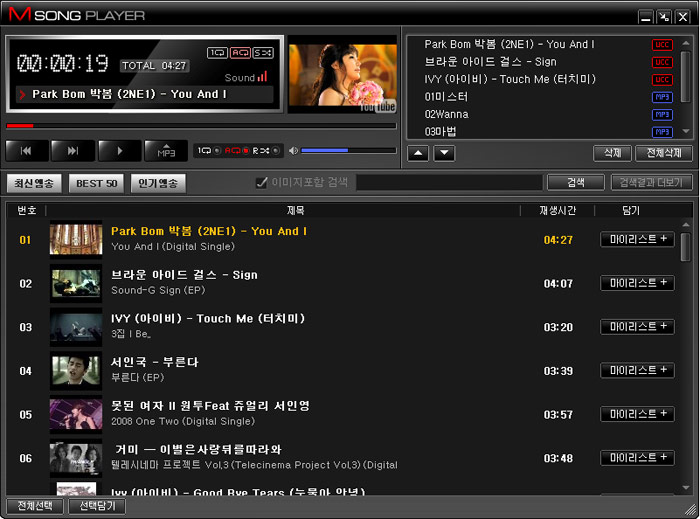This screenshot has height=519, width=700.
Task: Select the repeat-all radio button
Action: click(246, 151)
